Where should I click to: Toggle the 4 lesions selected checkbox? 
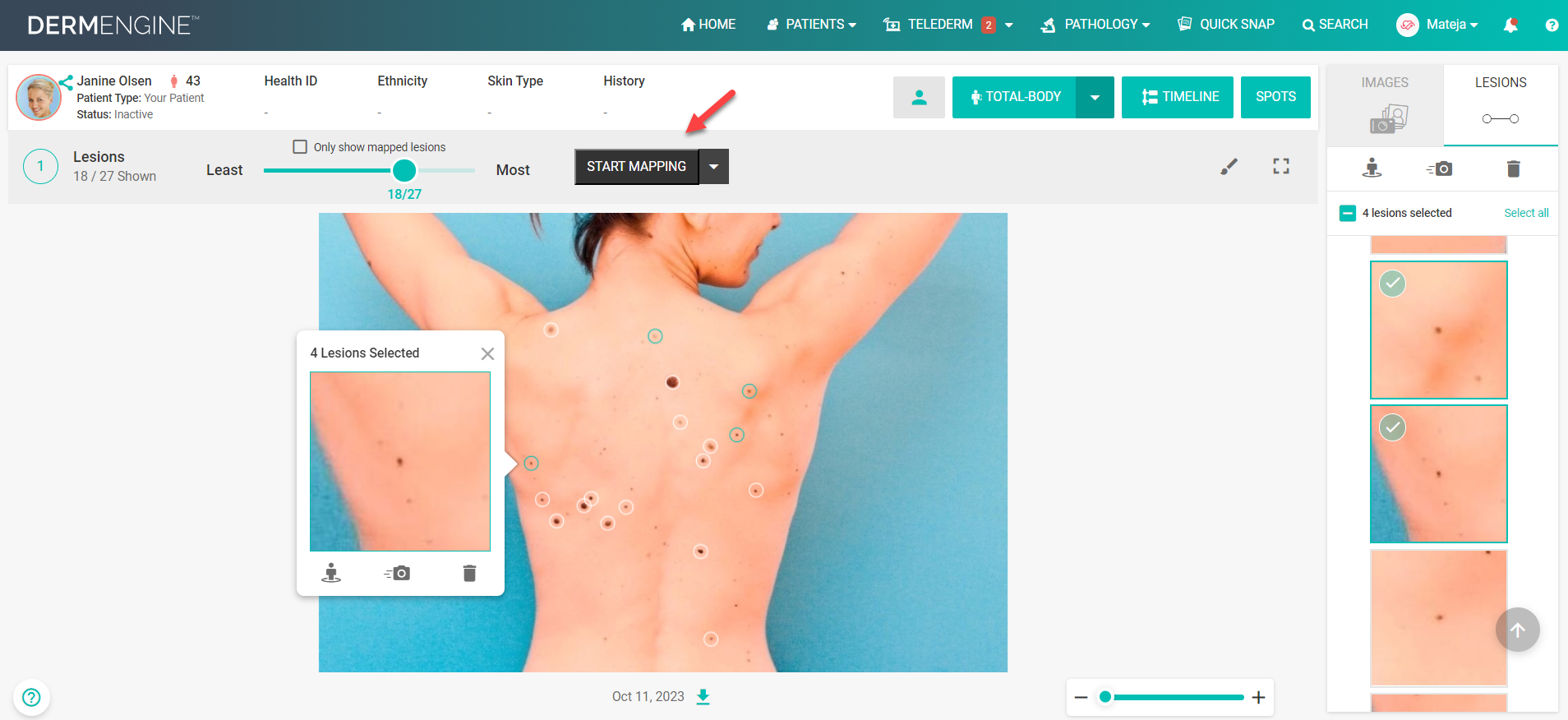1348,213
